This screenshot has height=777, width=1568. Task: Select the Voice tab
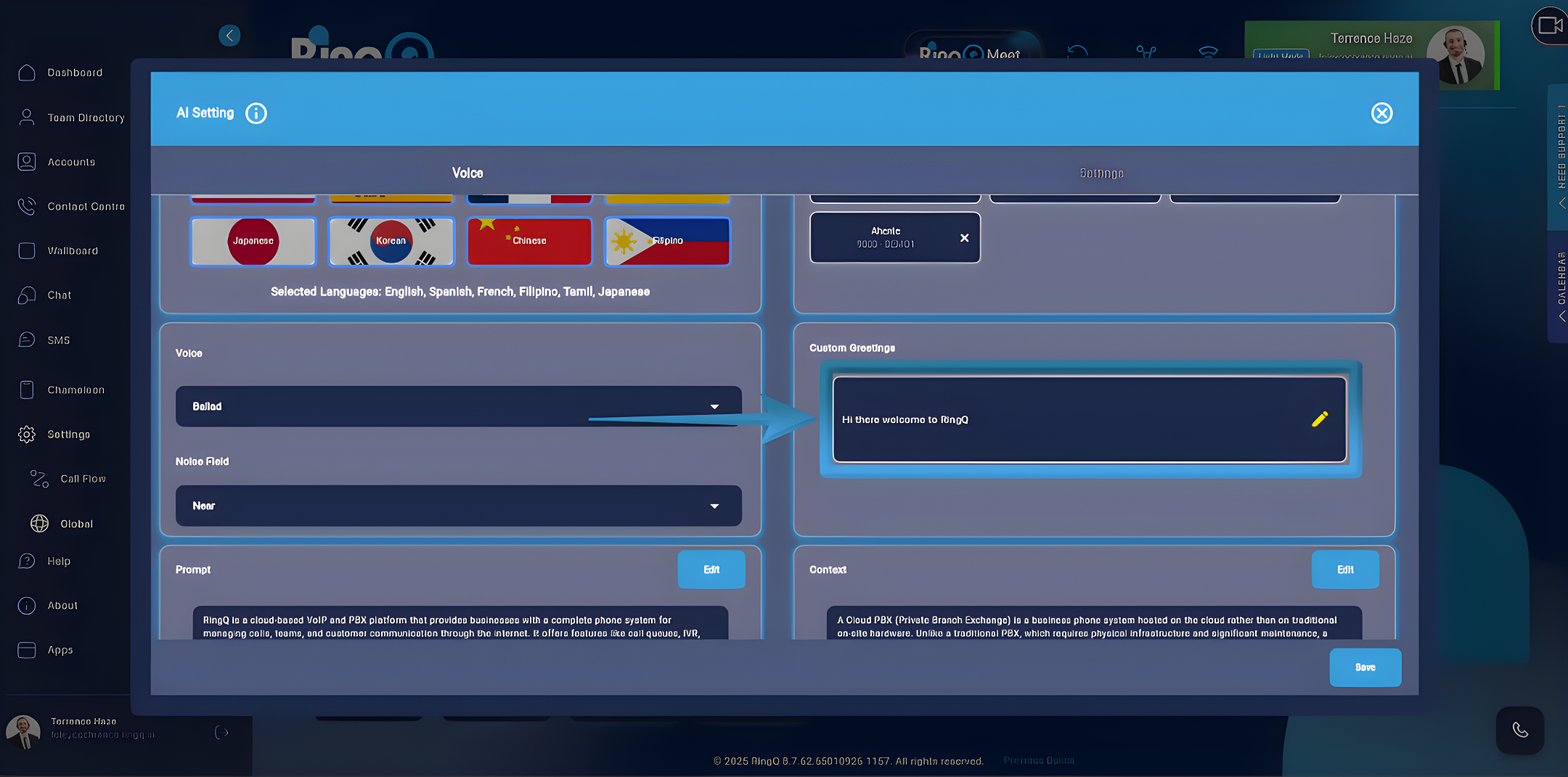point(467,173)
